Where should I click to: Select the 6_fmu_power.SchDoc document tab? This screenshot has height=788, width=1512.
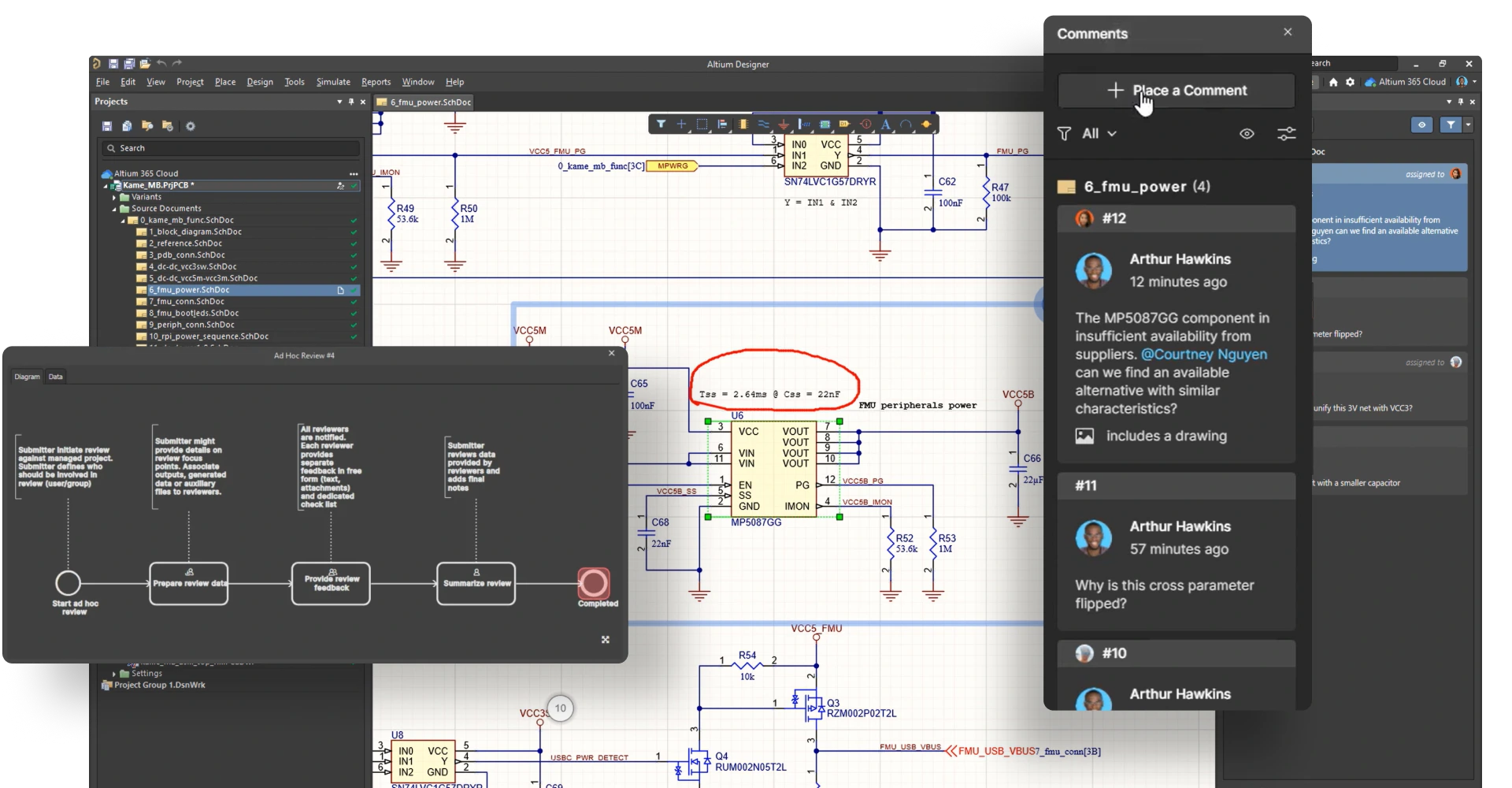point(424,102)
